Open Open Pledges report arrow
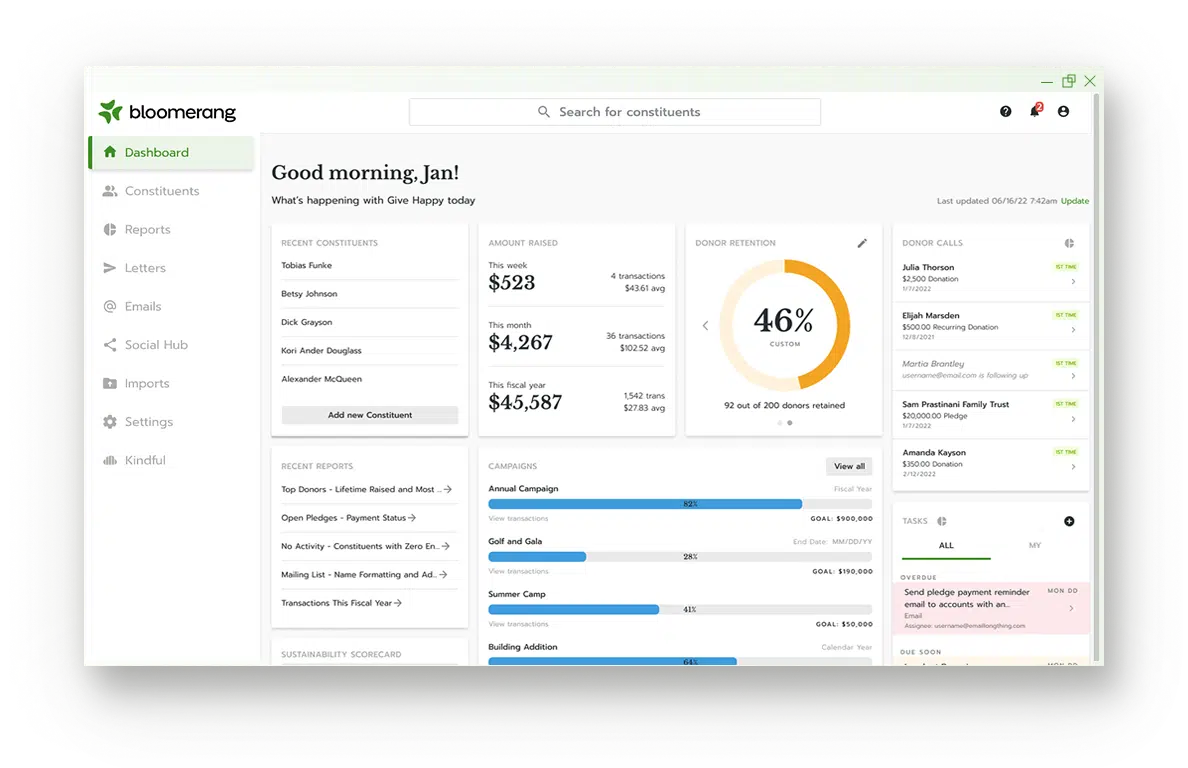1188x768 pixels. click(412, 518)
